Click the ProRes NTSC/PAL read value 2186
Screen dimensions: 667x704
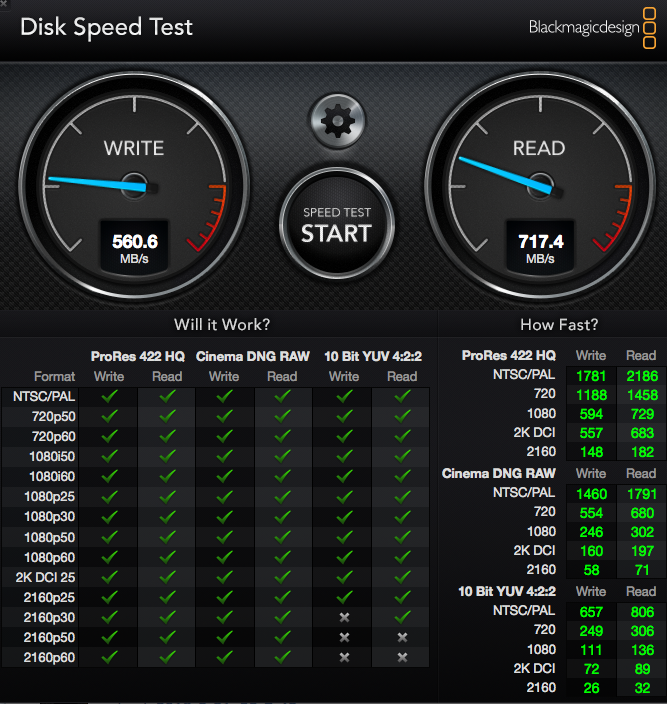[642, 376]
